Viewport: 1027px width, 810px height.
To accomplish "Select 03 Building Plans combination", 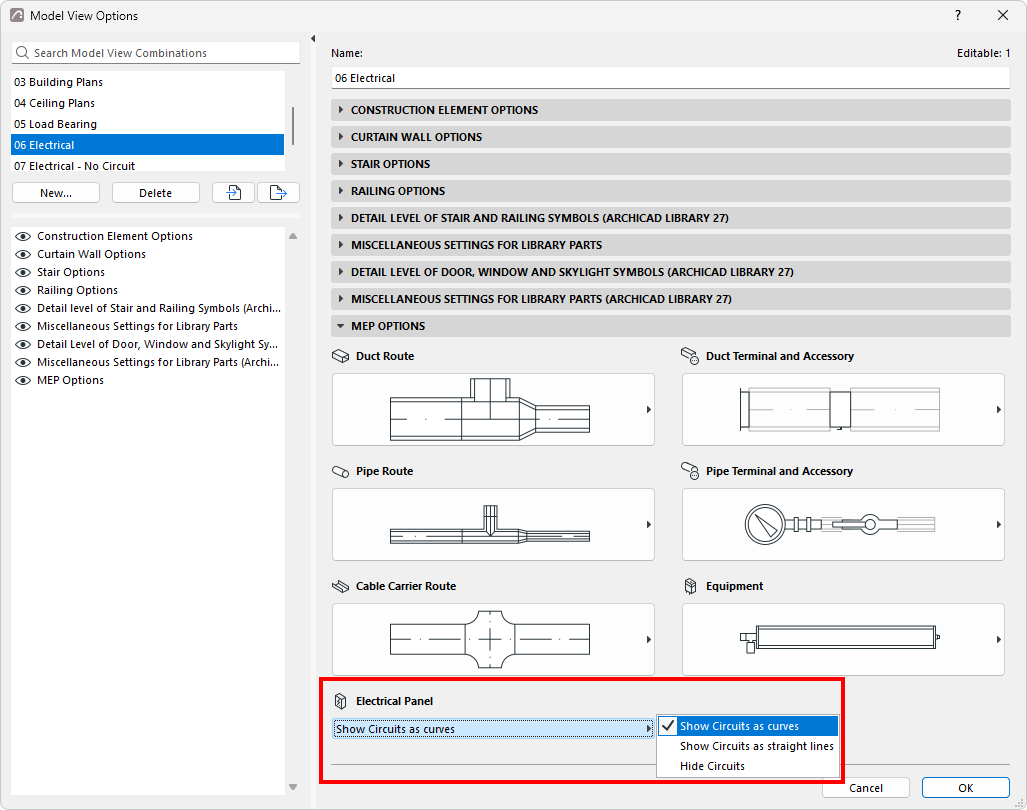I will coord(148,82).
